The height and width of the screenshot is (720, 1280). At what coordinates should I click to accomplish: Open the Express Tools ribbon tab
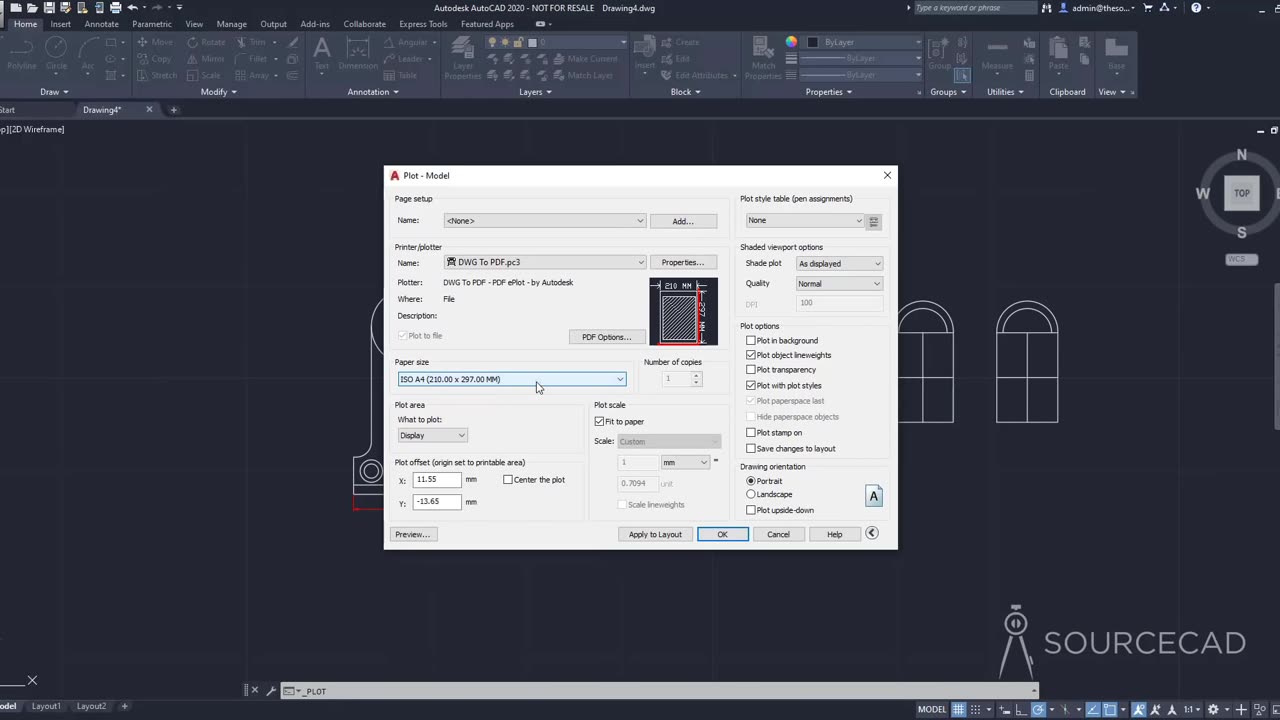[423, 24]
